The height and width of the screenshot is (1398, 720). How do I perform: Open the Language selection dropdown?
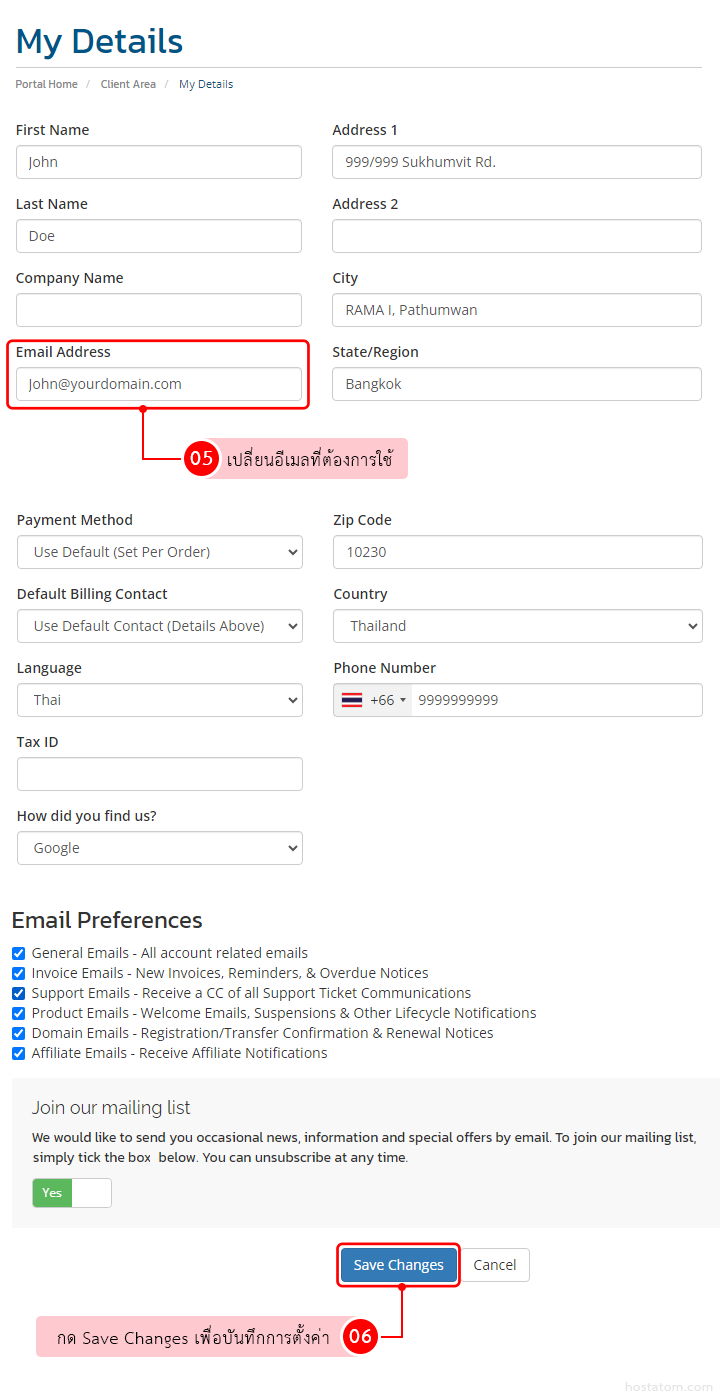pyautogui.click(x=160, y=700)
